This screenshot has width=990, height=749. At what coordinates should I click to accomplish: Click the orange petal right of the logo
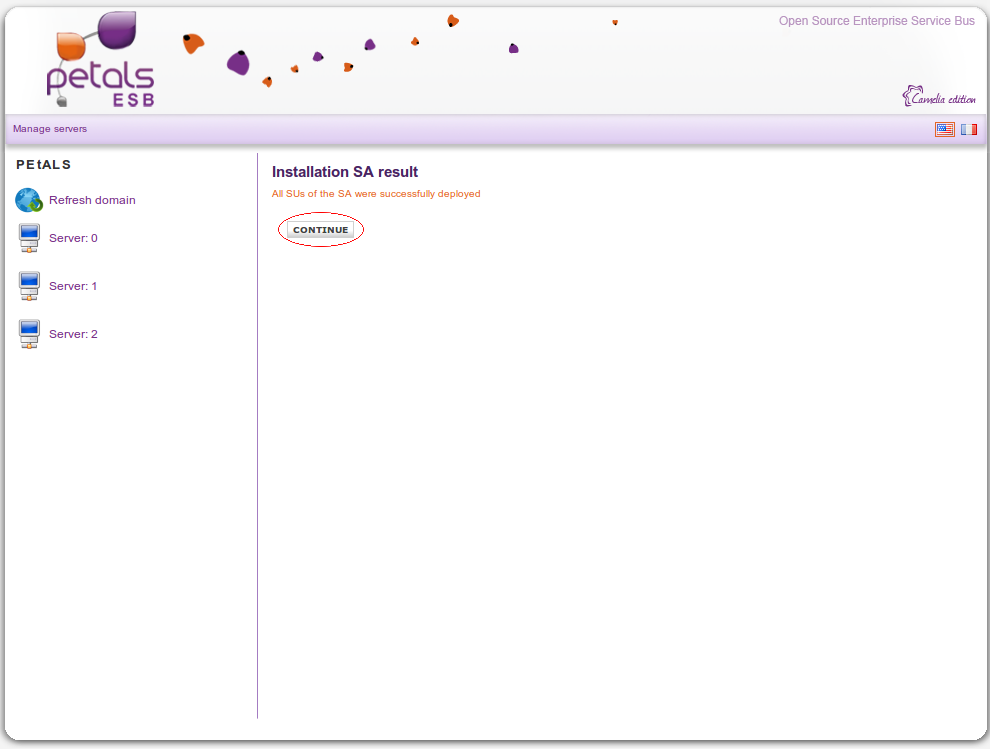[x=193, y=43]
